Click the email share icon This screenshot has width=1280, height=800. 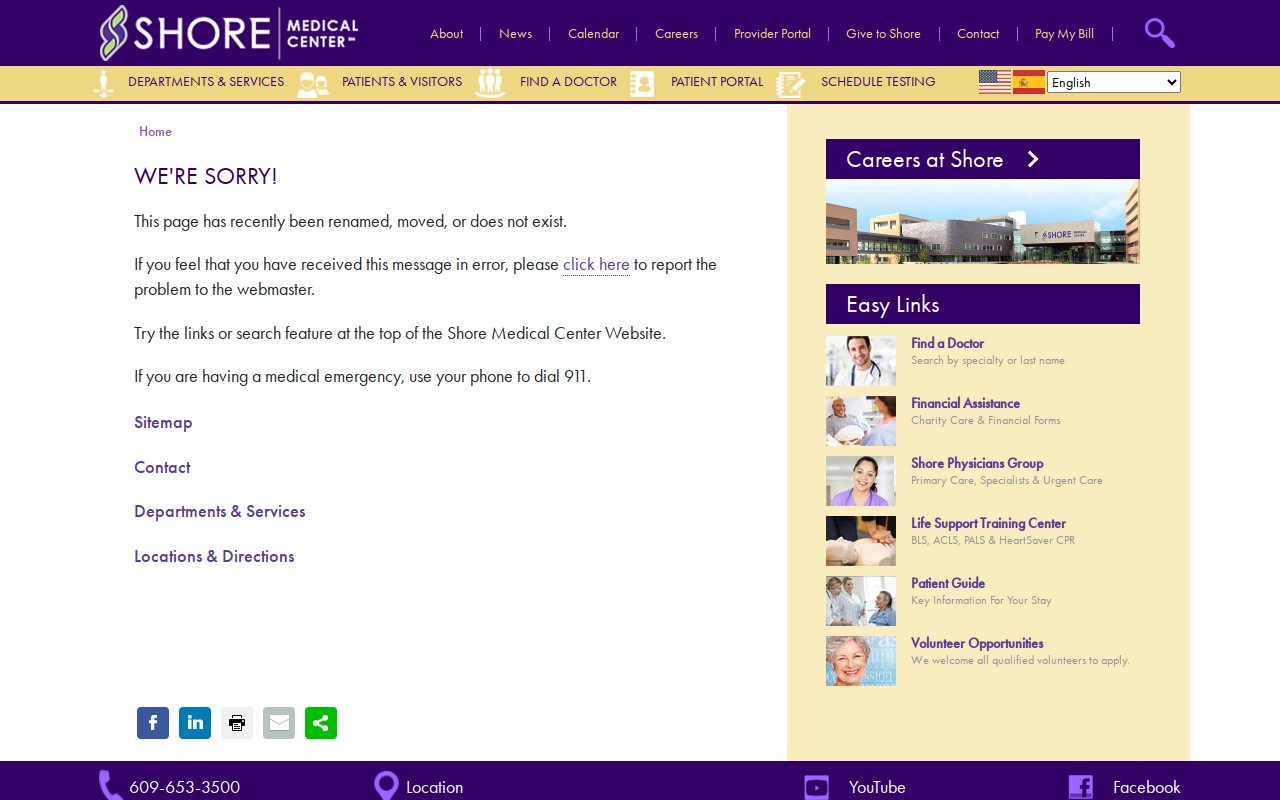pyautogui.click(x=279, y=723)
